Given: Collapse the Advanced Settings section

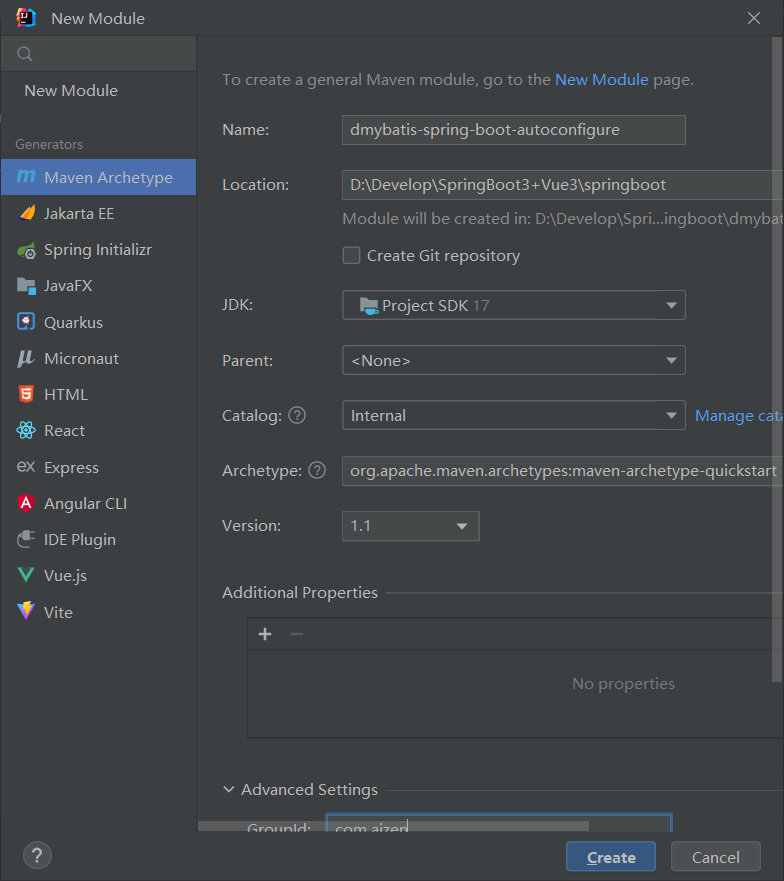Looking at the screenshot, I should pyautogui.click(x=229, y=789).
